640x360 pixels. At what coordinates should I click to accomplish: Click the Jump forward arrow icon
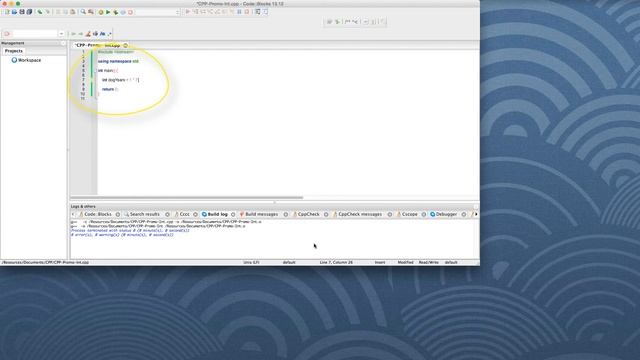coord(80,34)
